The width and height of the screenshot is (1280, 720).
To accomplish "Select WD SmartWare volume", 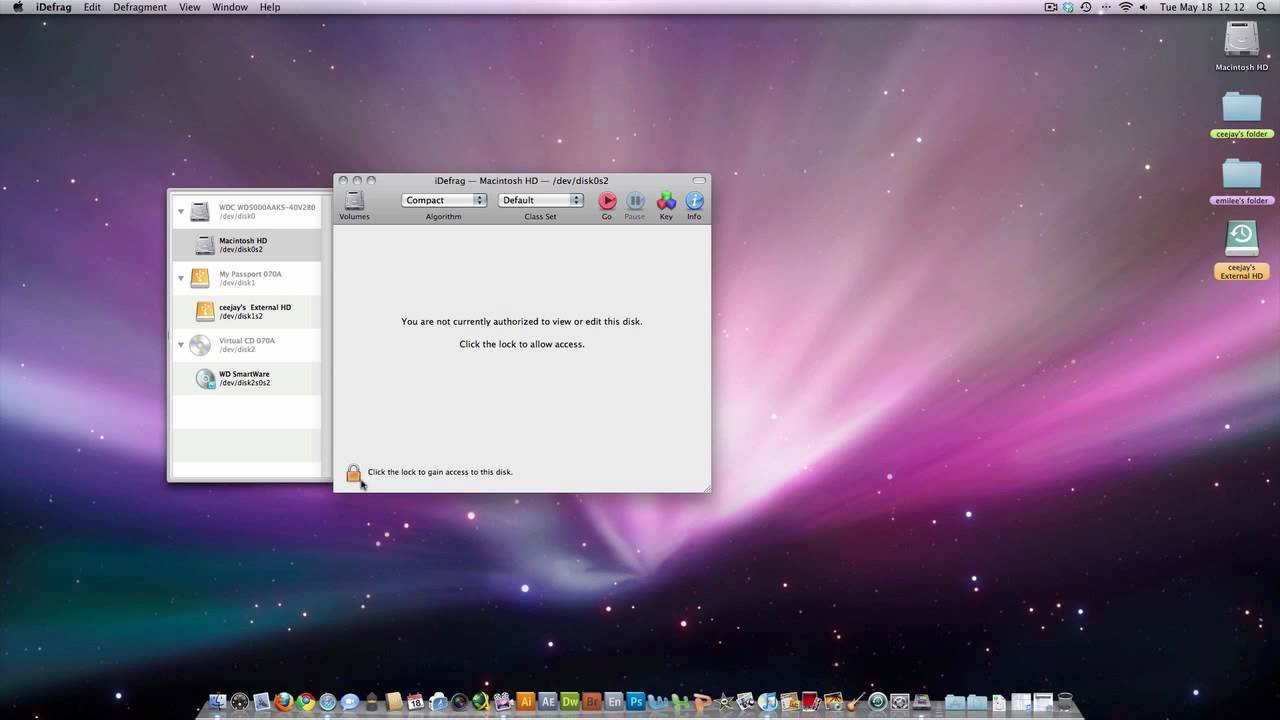I will pos(244,378).
